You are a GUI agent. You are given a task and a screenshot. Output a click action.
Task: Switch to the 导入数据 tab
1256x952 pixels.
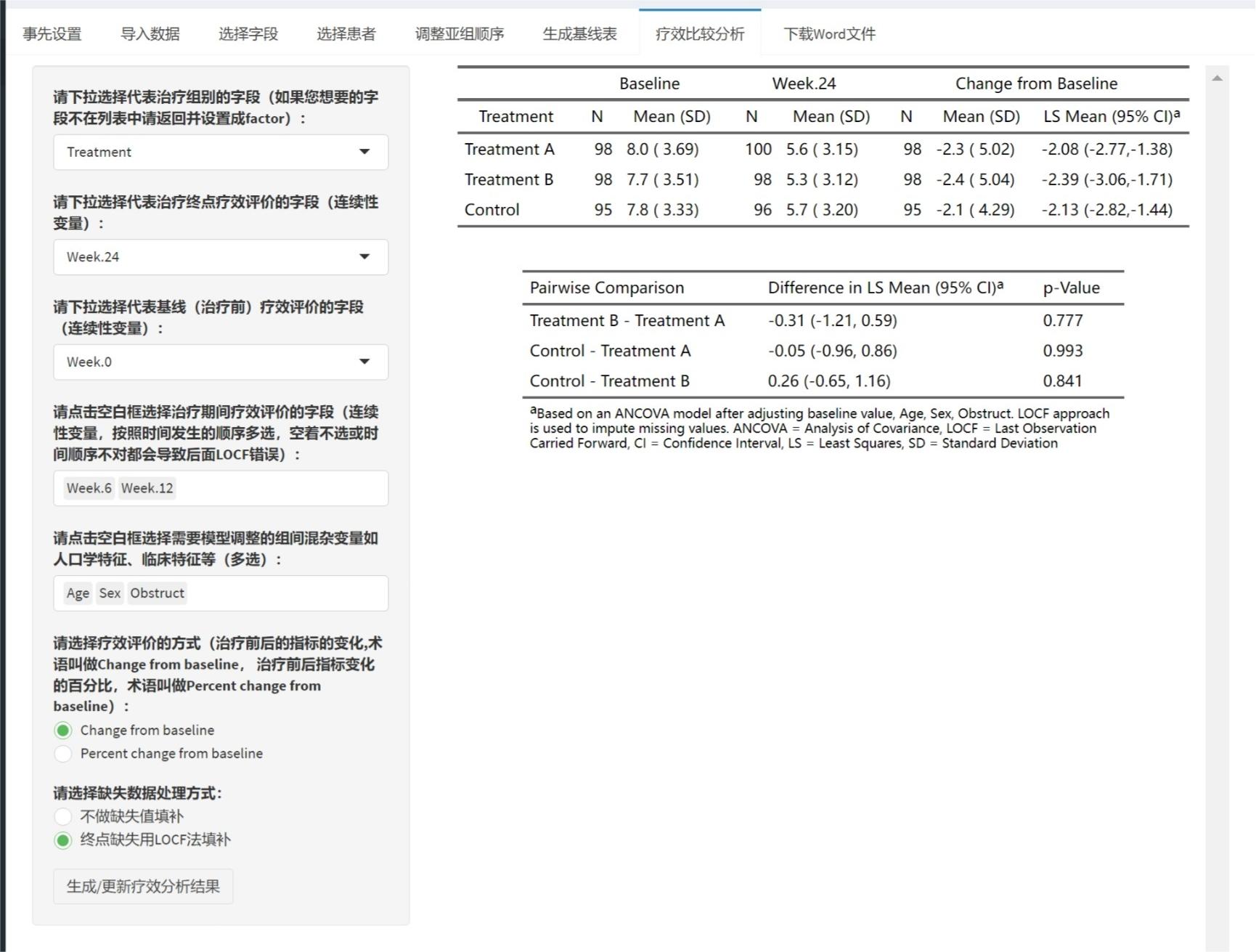[x=150, y=34]
